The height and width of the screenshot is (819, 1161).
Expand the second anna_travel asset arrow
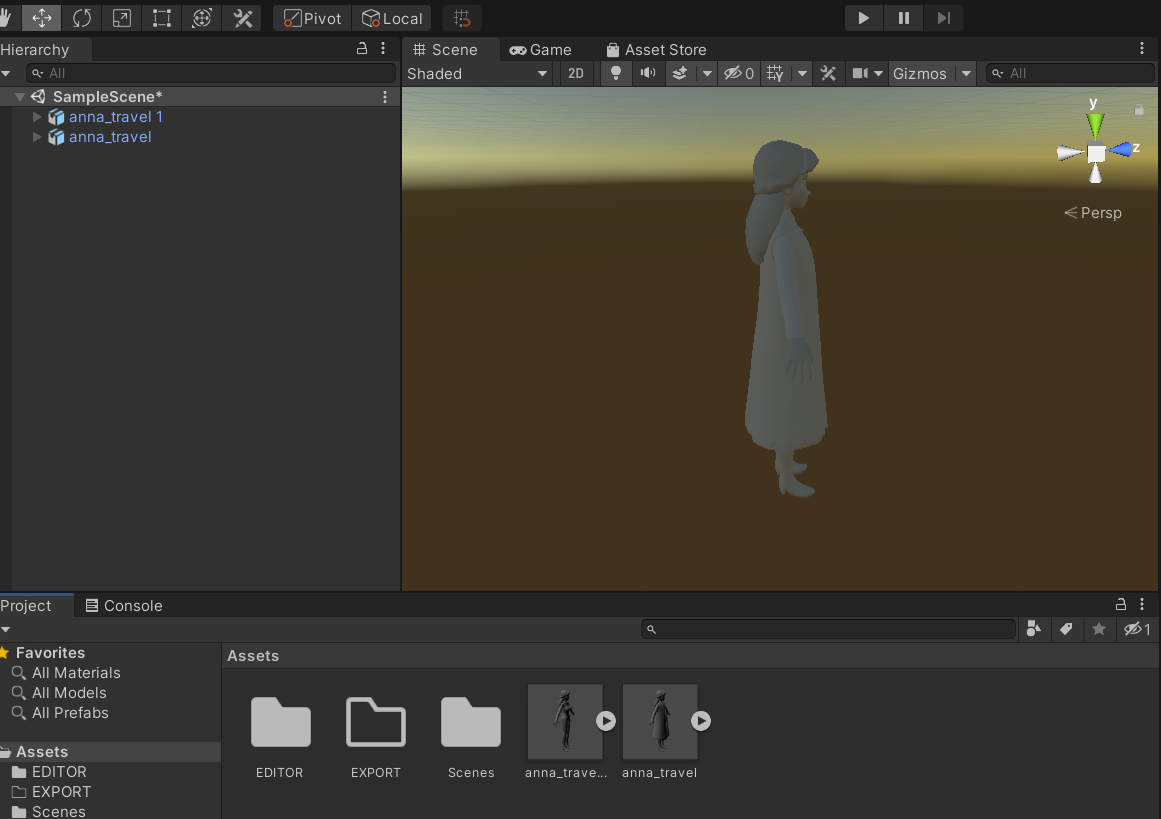pyautogui.click(x=700, y=721)
